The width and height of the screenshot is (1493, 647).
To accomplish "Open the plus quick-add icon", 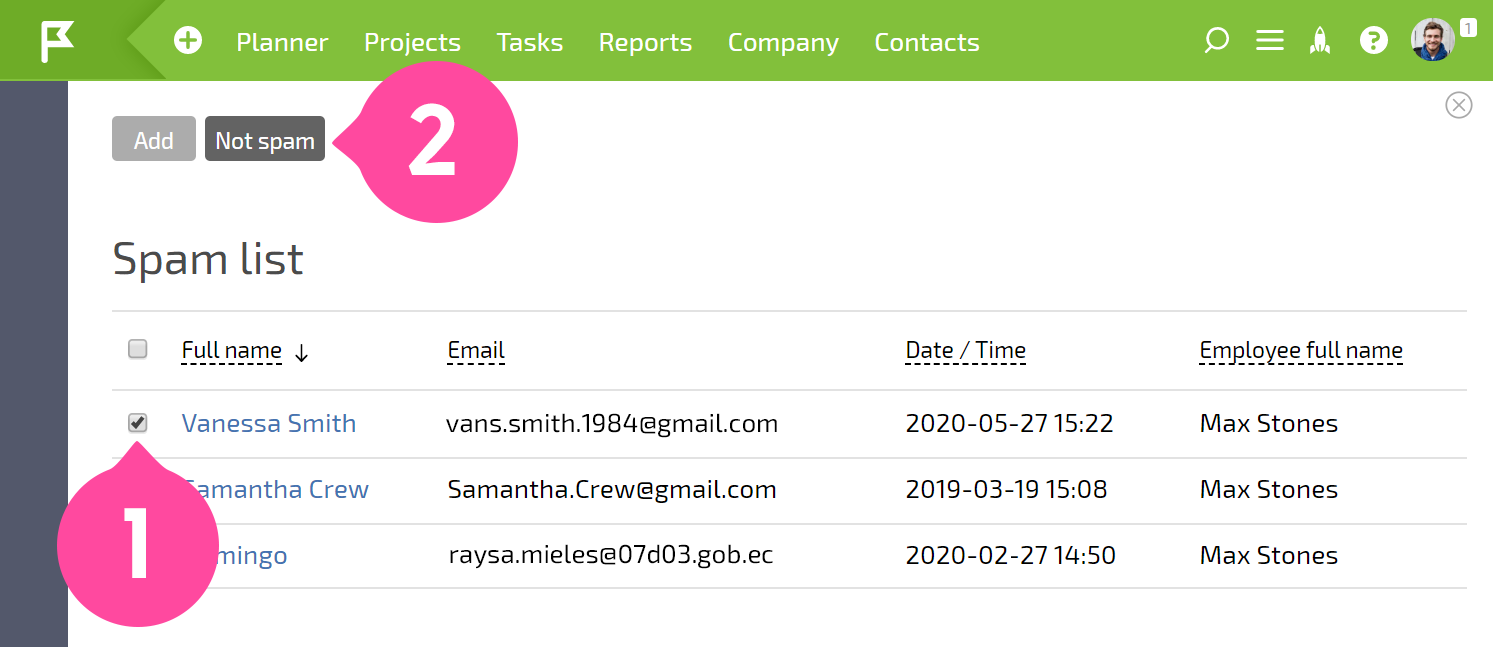I will (x=188, y=41).
